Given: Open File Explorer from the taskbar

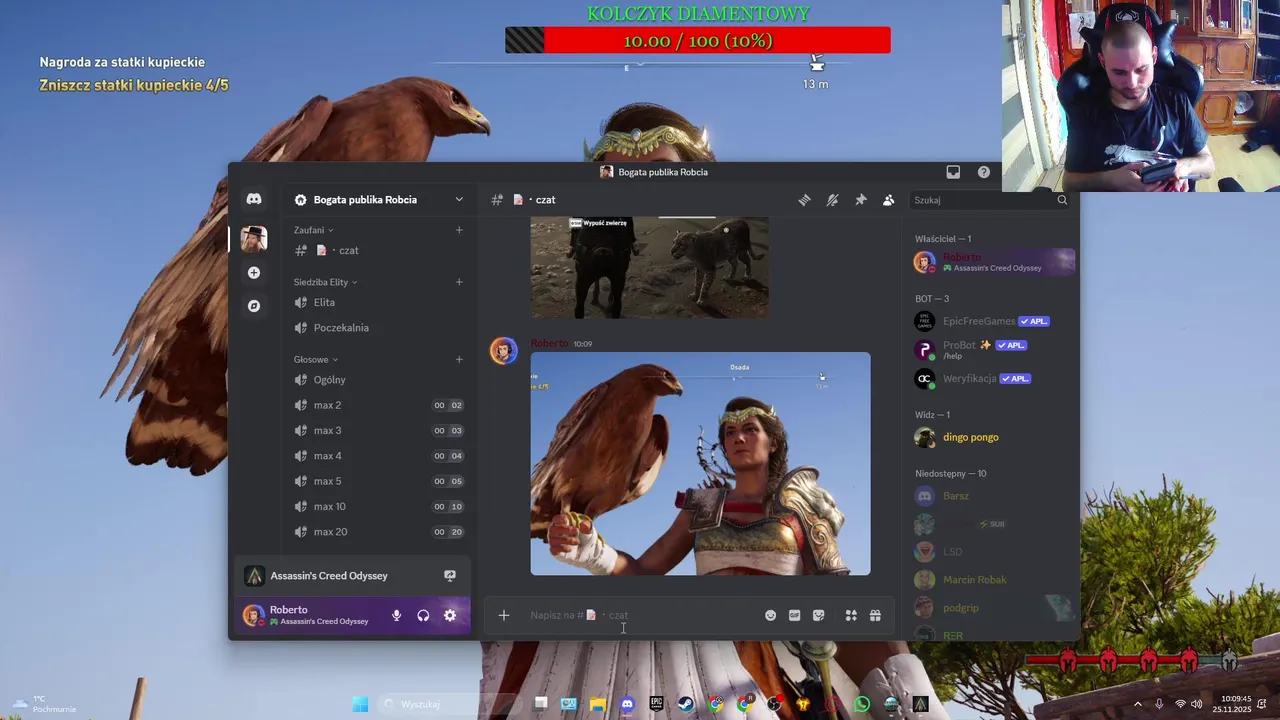Looking at the screenshot, I should click(598, 704).
